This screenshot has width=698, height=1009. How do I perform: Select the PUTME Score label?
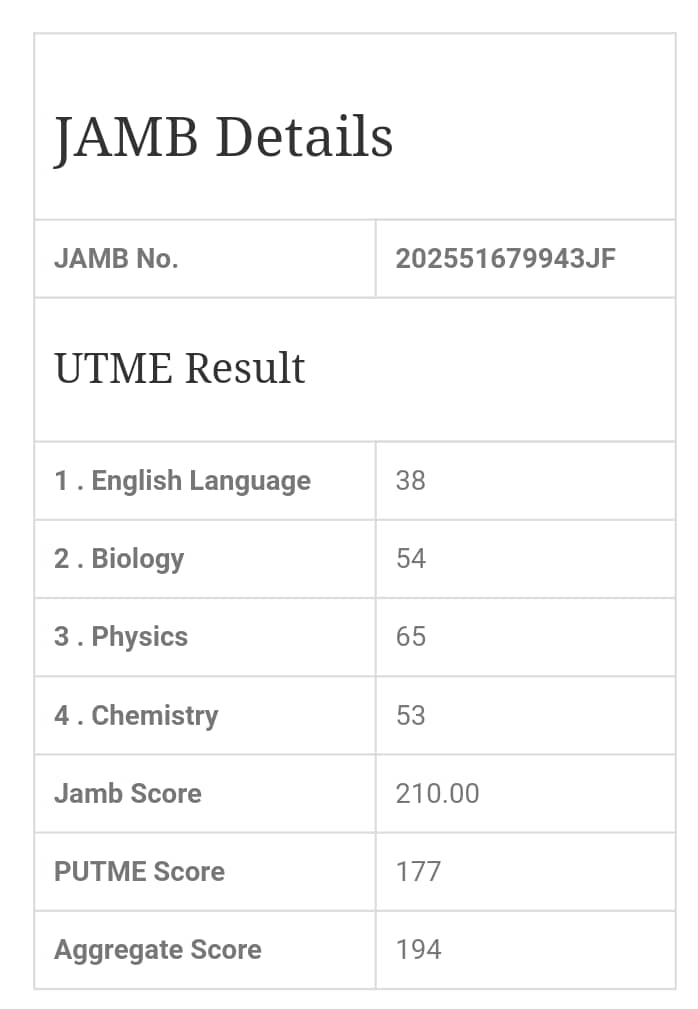click(139, 872)
